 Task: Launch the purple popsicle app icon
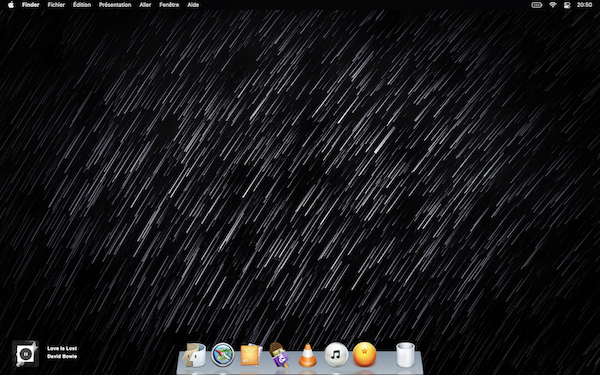coord(279,355)
